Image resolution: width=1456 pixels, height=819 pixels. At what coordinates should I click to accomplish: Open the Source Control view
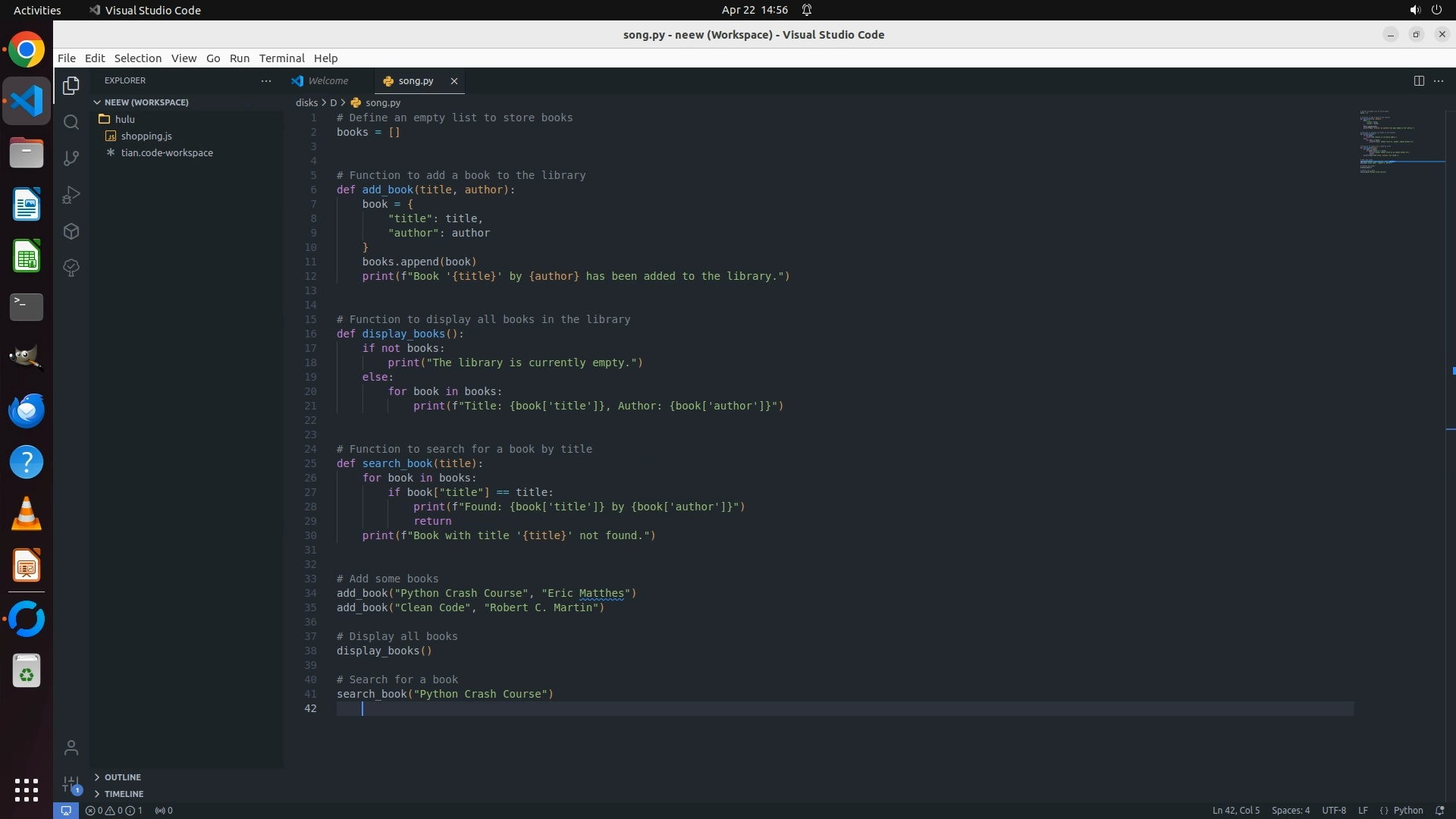71,158
